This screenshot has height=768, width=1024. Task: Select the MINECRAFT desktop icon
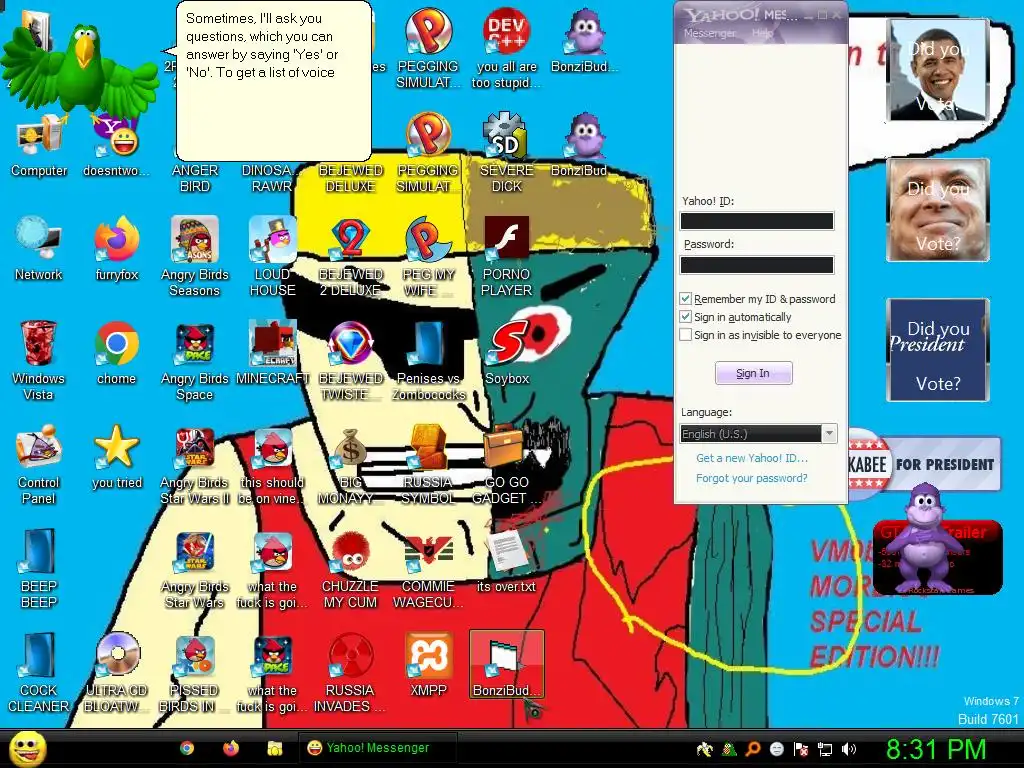click(272, 353)
